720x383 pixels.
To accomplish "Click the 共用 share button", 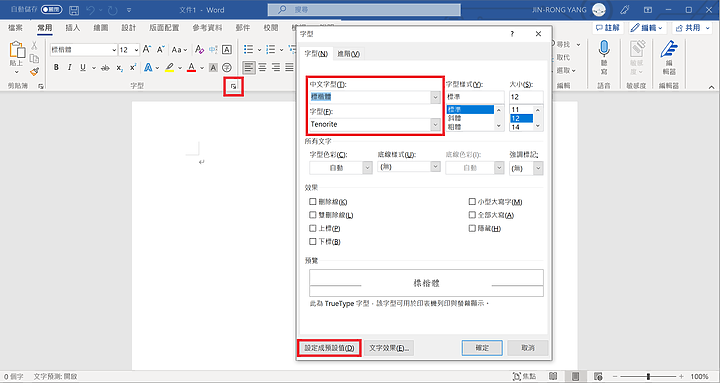I will [x=692, y=28].
